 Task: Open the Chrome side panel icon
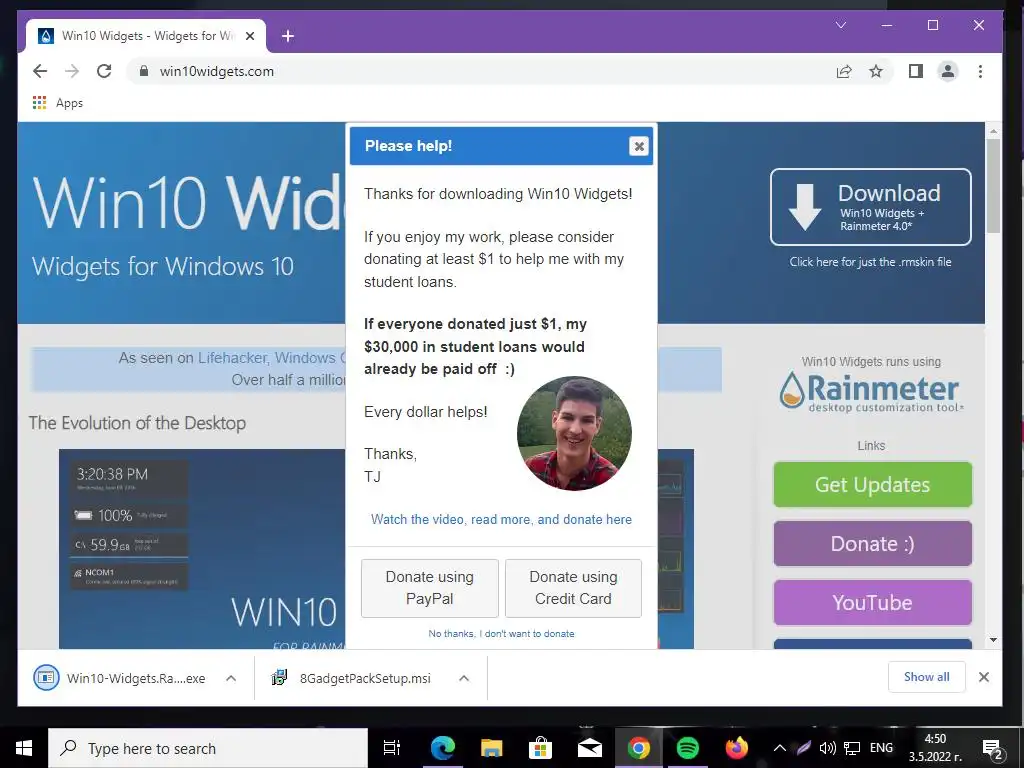click(916, 71)
